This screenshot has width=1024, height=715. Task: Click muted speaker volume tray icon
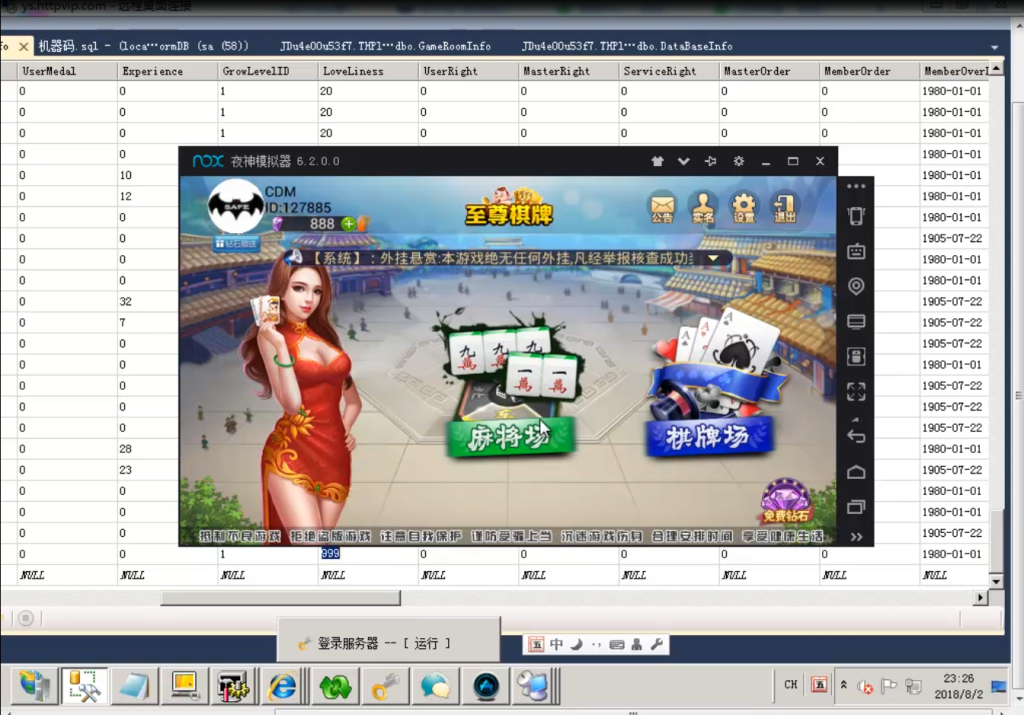[x=865, y=686]
